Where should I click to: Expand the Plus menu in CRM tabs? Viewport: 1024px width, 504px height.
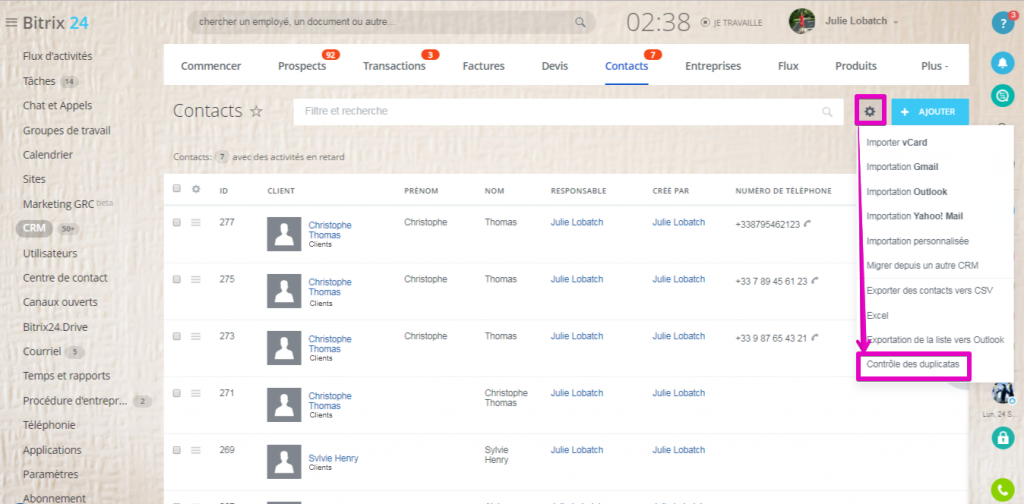935,66
